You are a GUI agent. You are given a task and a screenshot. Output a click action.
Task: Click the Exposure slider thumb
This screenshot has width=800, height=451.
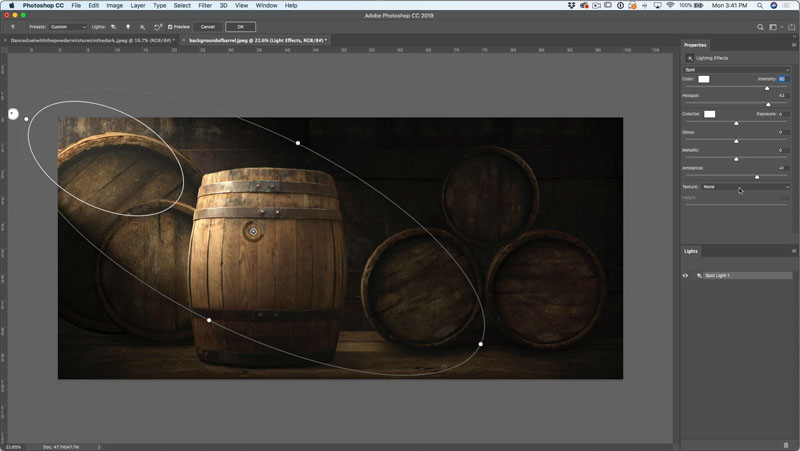click(736, 123)
